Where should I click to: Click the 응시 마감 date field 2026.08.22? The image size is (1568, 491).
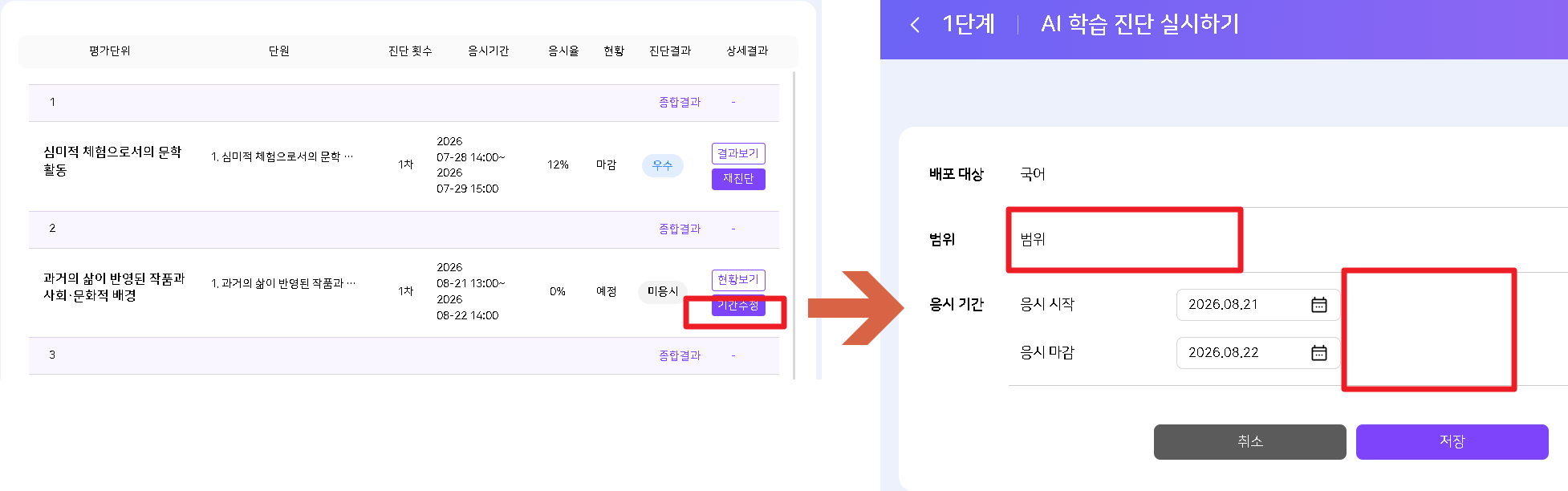(1257, 353)
